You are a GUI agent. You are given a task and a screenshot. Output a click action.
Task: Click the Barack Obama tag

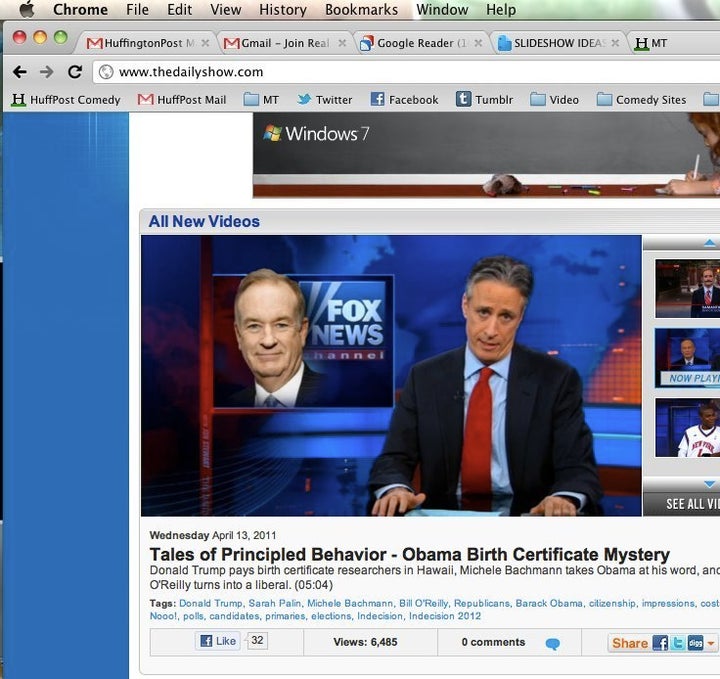click(549, 603)
